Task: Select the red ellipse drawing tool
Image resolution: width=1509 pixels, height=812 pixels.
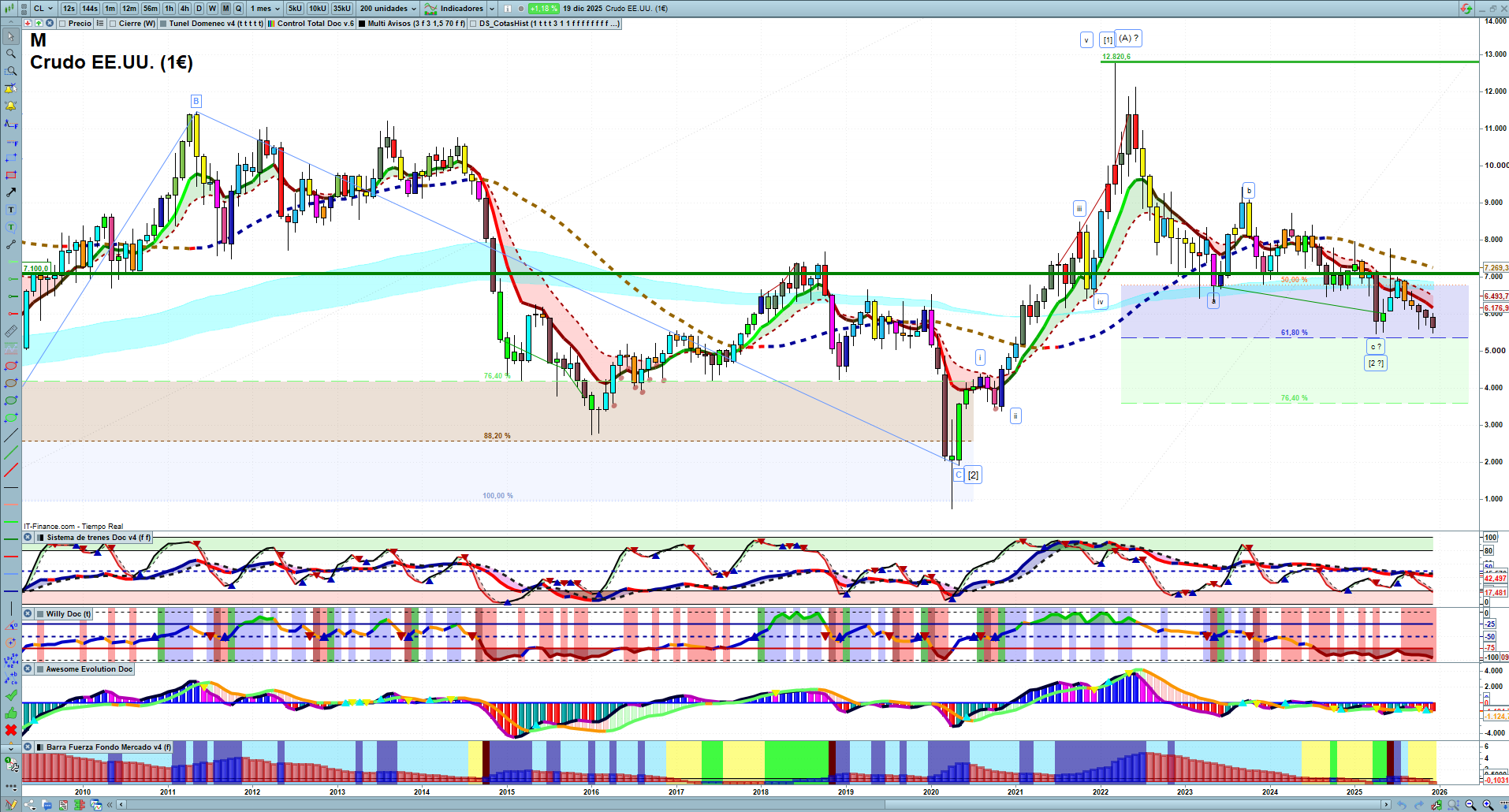Action: click(11, 366)
